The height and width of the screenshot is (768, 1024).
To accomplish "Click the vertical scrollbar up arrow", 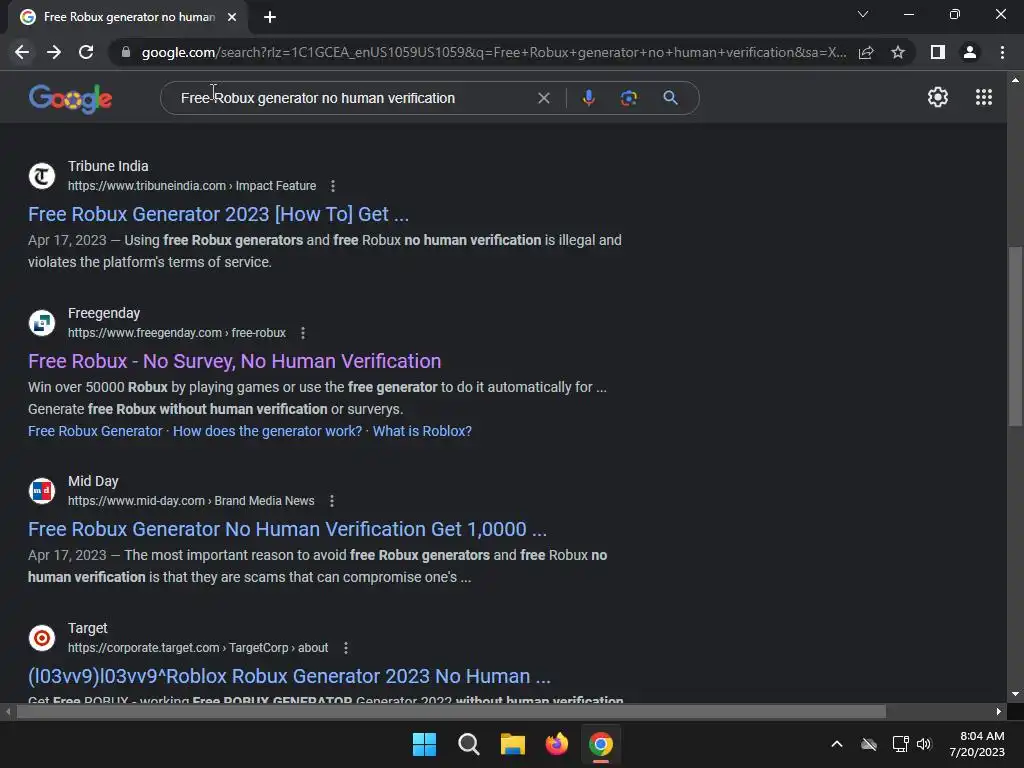I will [x=1015, y=80].
